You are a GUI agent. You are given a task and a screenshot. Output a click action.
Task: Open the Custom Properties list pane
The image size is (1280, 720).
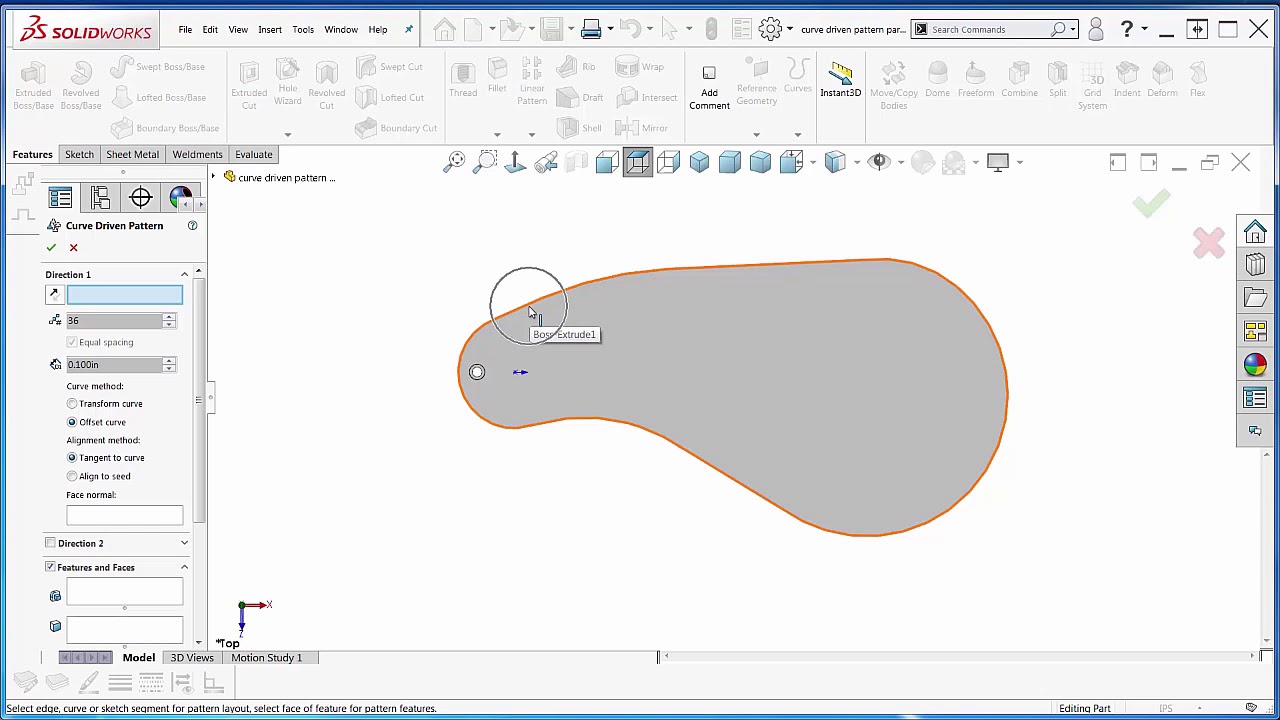[x=1255, y=398]
